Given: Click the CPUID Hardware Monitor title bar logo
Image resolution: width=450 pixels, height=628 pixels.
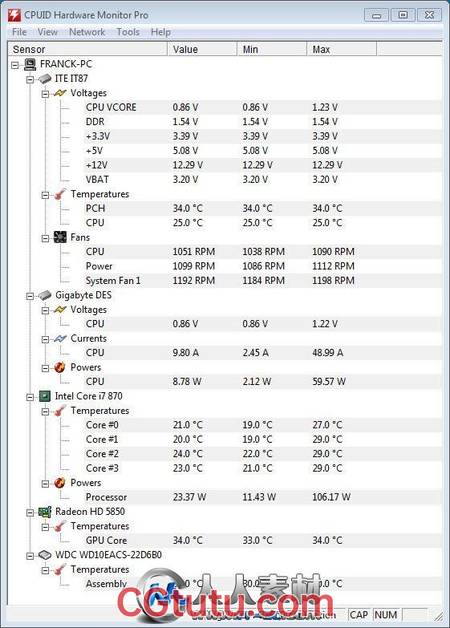Looking at the screenshot, I should pyautogui.click(x=14, y=16).
